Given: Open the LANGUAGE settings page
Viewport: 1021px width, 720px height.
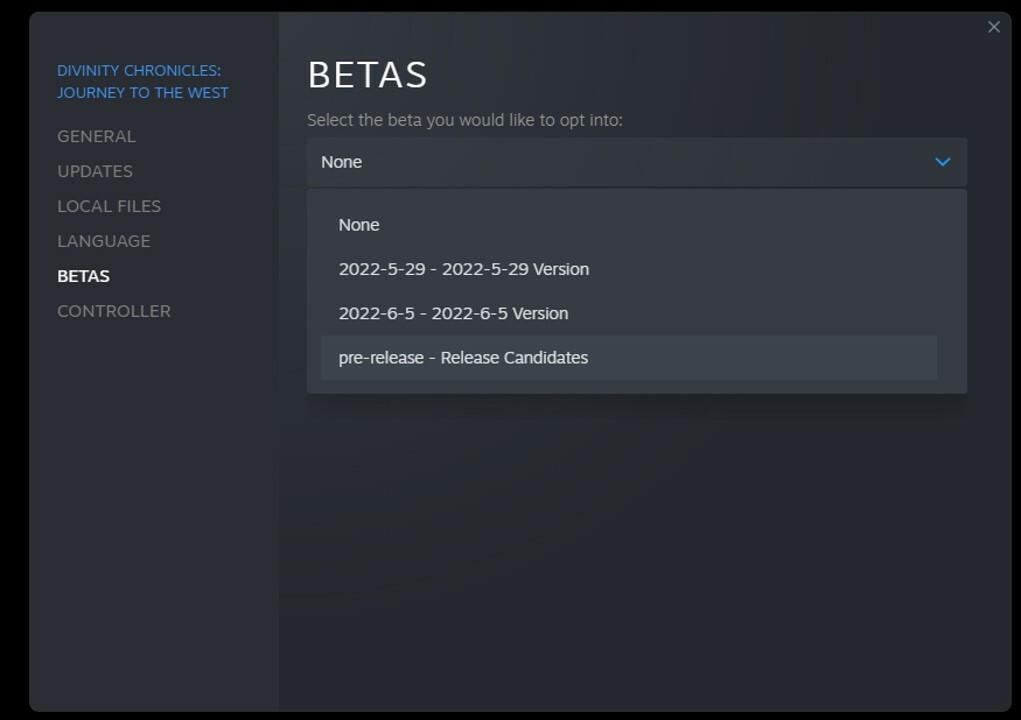Looking at the screenshot, I should pos(104,241).
